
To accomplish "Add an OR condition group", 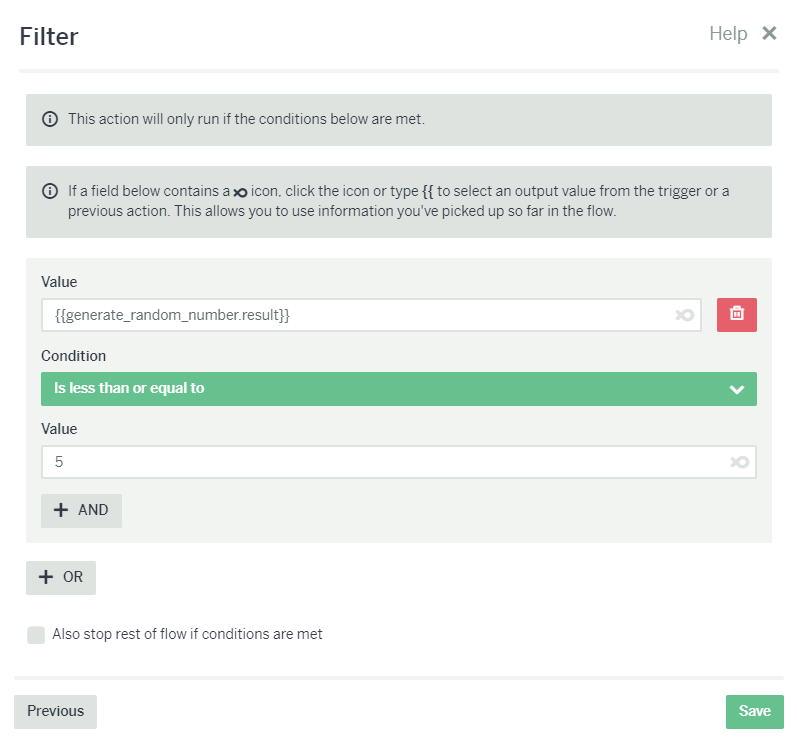I will [x=61, y=577].
